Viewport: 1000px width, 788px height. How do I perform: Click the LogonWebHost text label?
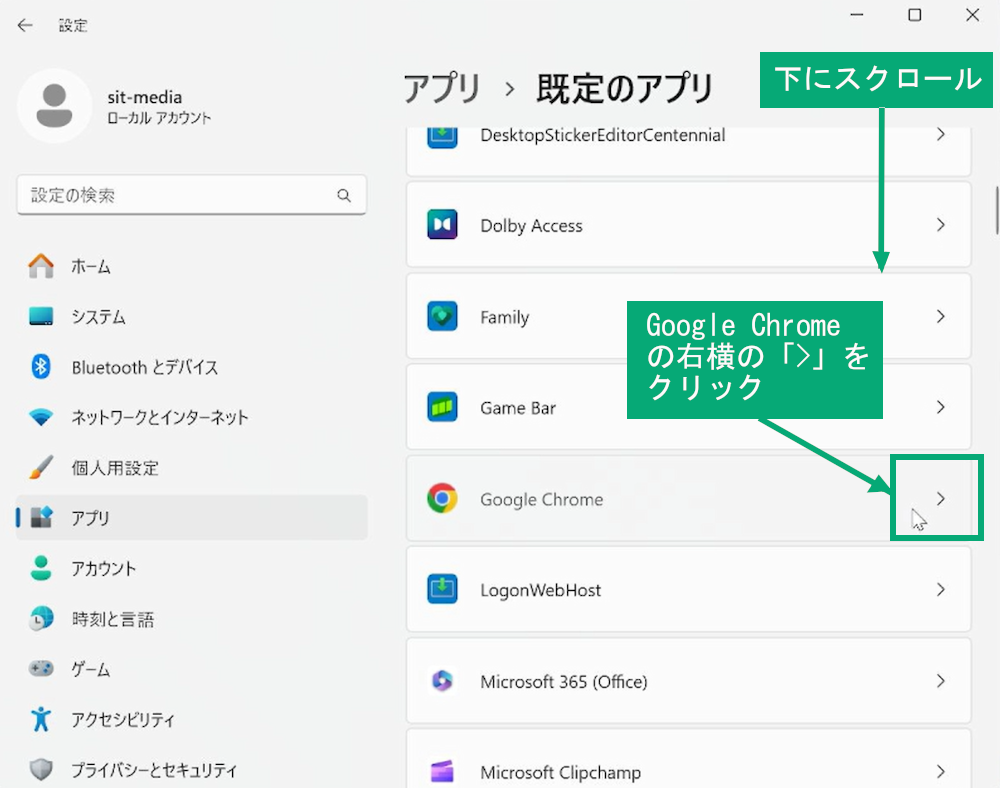click(541, 590)
